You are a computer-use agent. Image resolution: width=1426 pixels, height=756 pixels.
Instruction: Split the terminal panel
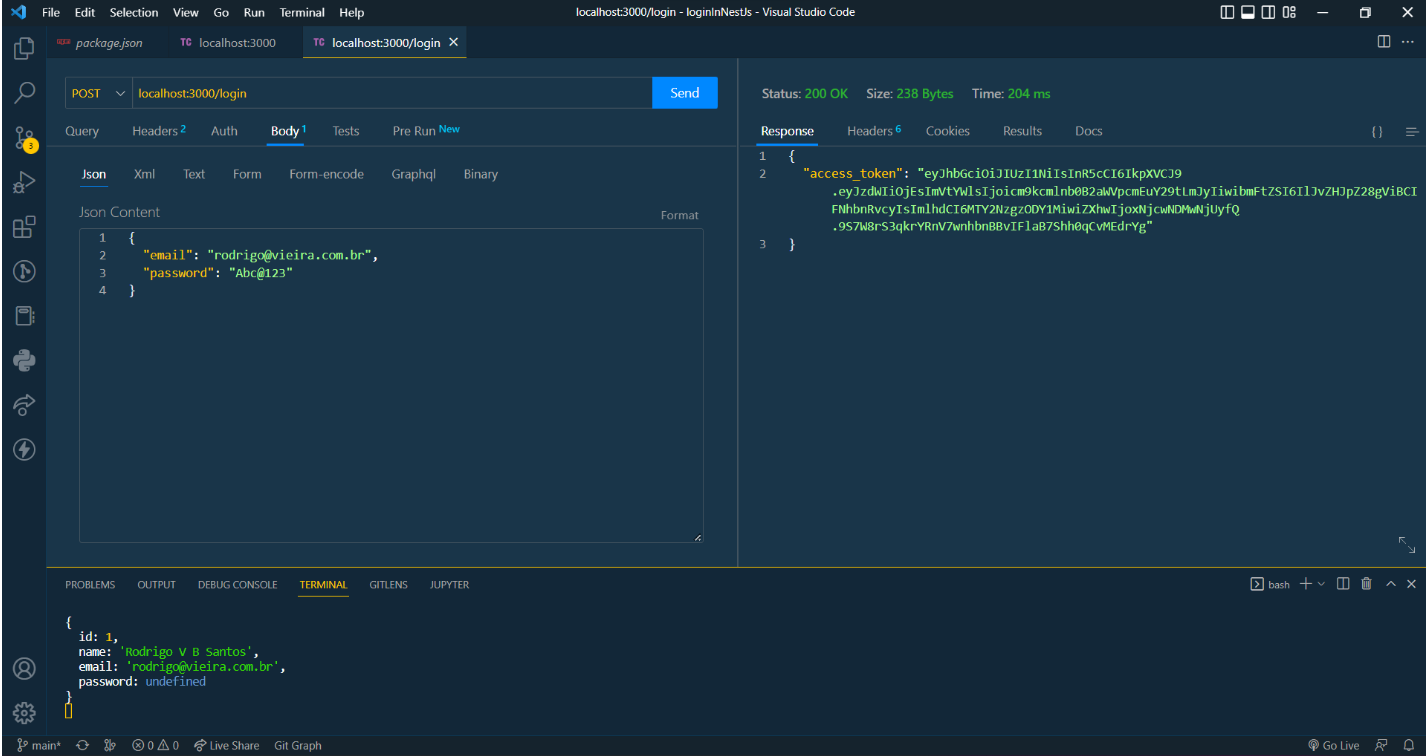[1342, 584]
